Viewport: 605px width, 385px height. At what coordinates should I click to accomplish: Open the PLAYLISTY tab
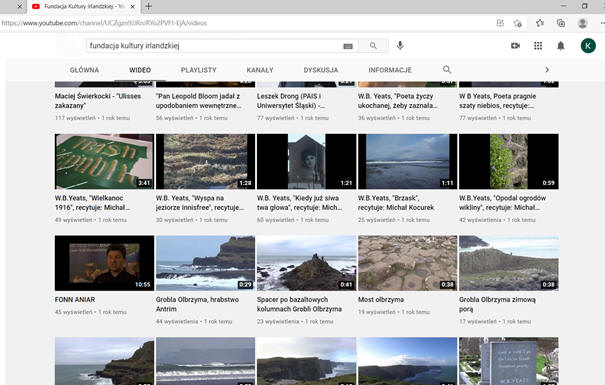[198, 70]
